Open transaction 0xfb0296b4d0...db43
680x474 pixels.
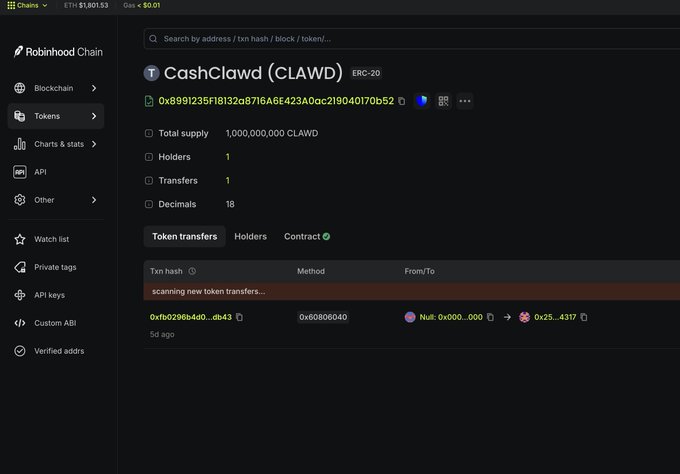[191, 317]
